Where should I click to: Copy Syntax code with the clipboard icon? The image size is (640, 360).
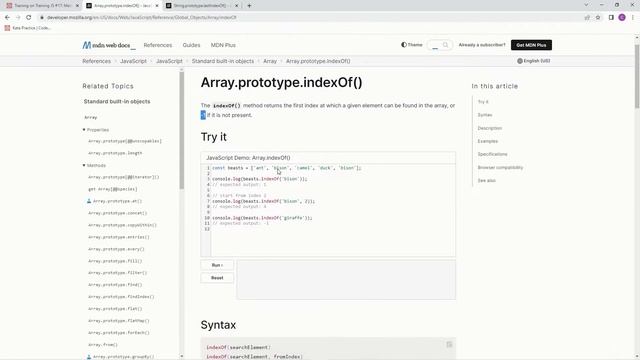(449, 344)
